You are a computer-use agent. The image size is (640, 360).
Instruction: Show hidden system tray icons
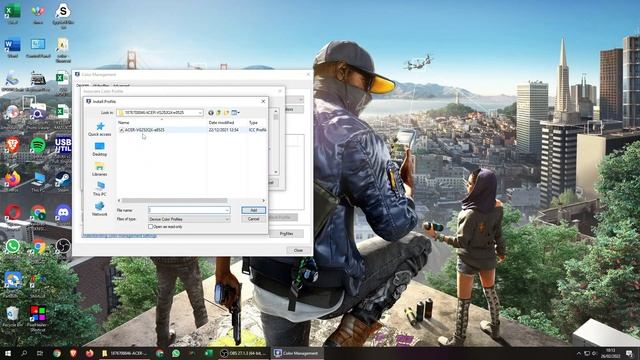pyautogui.click(x=578, y=353)
